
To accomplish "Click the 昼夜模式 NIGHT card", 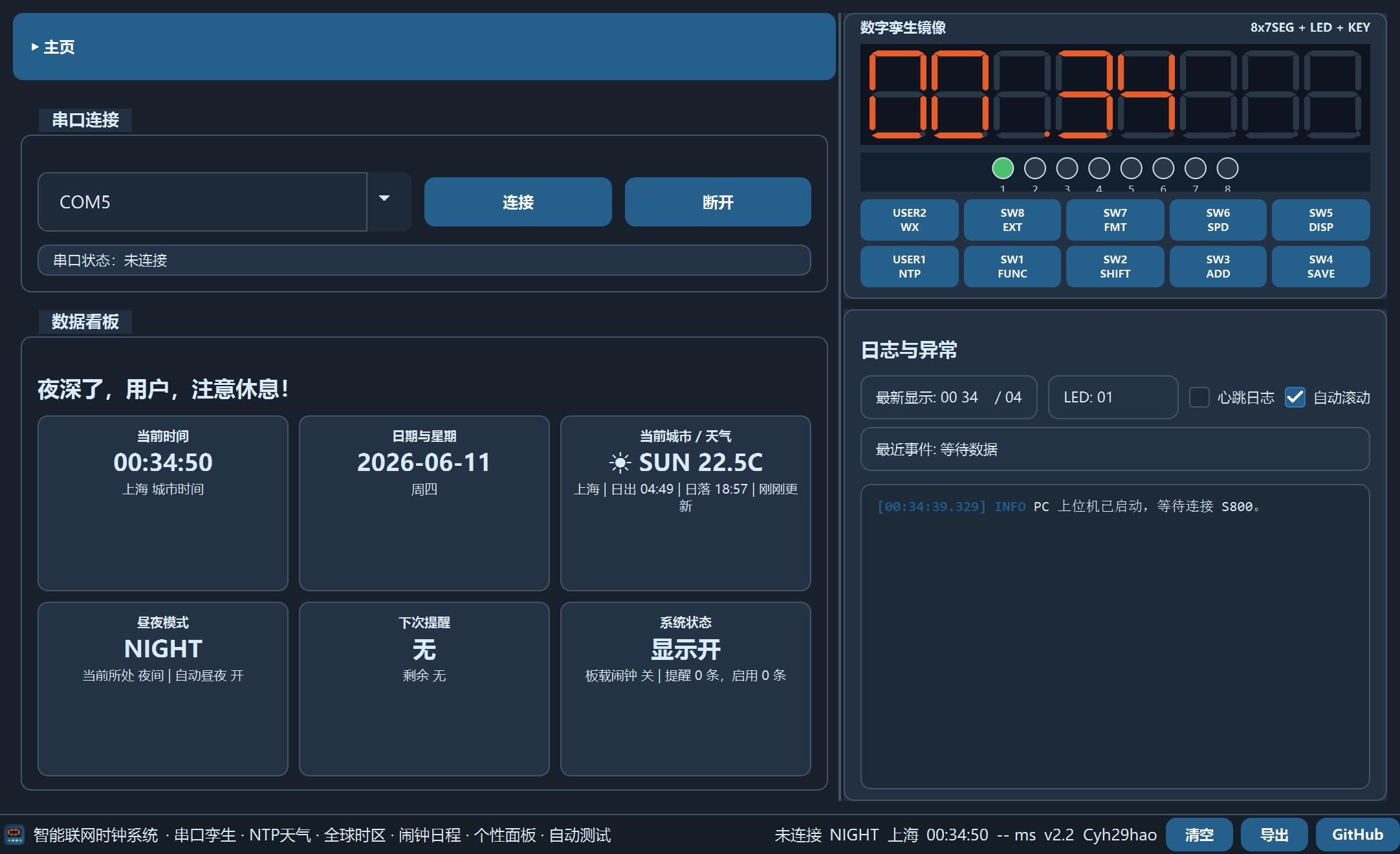I will pos(163,689).
